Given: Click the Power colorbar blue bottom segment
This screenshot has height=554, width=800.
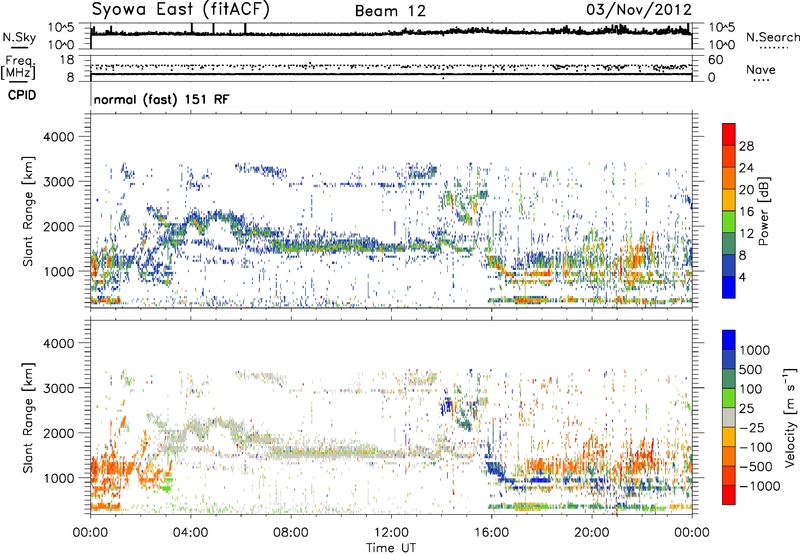Looking at the screenshot, I should coord(729,287).
